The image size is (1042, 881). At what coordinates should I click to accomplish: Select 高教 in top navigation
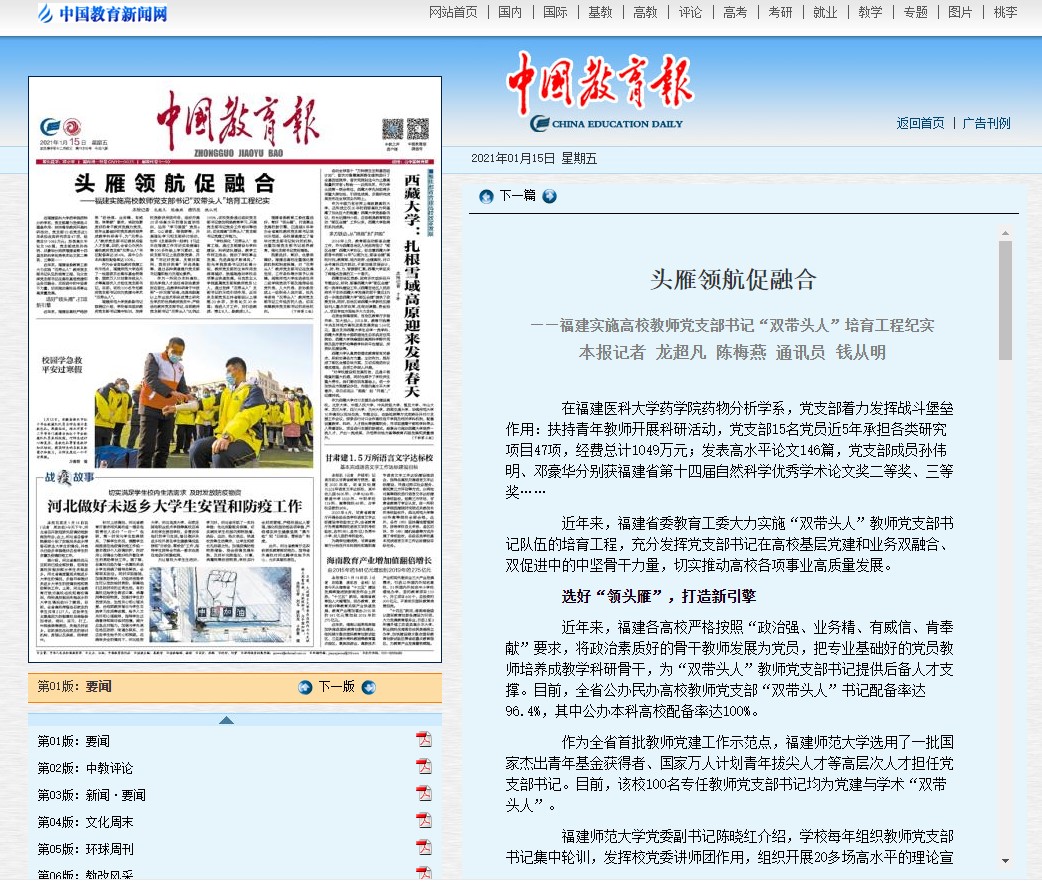[x=645, y=12]
